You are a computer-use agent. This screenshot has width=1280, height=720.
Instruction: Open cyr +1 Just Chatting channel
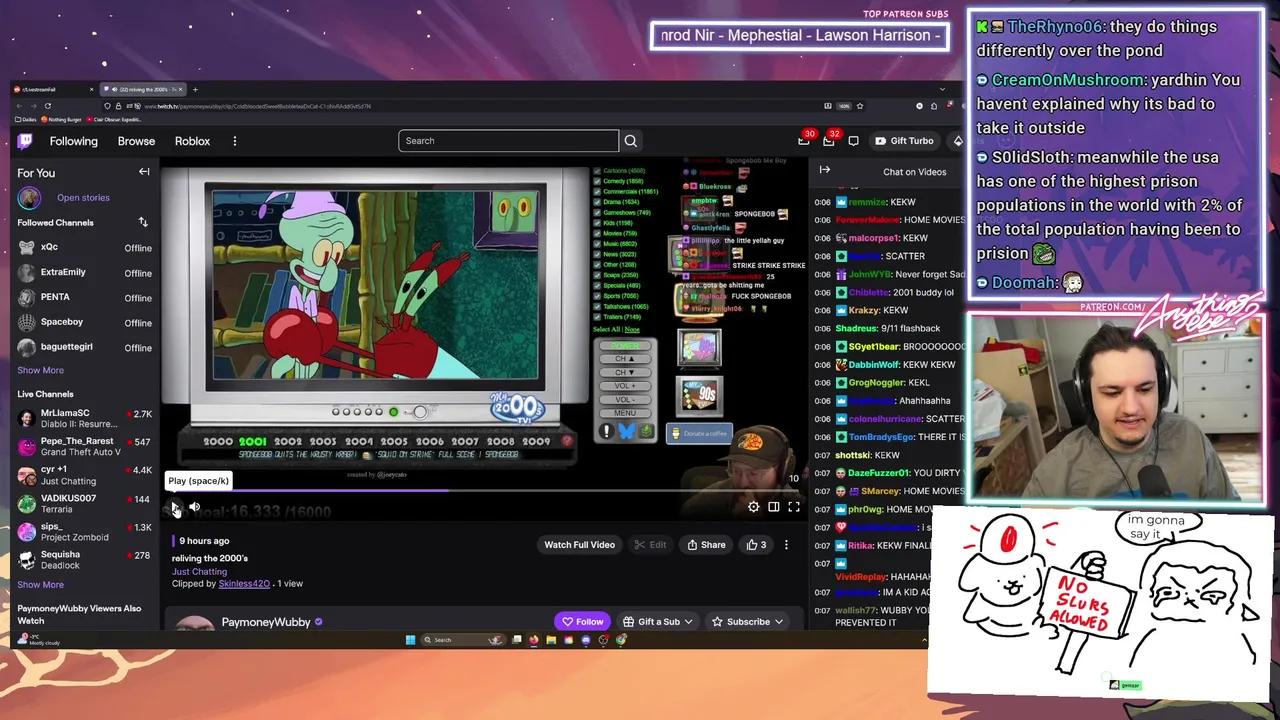pyautogui.click(x=84, y=475)
